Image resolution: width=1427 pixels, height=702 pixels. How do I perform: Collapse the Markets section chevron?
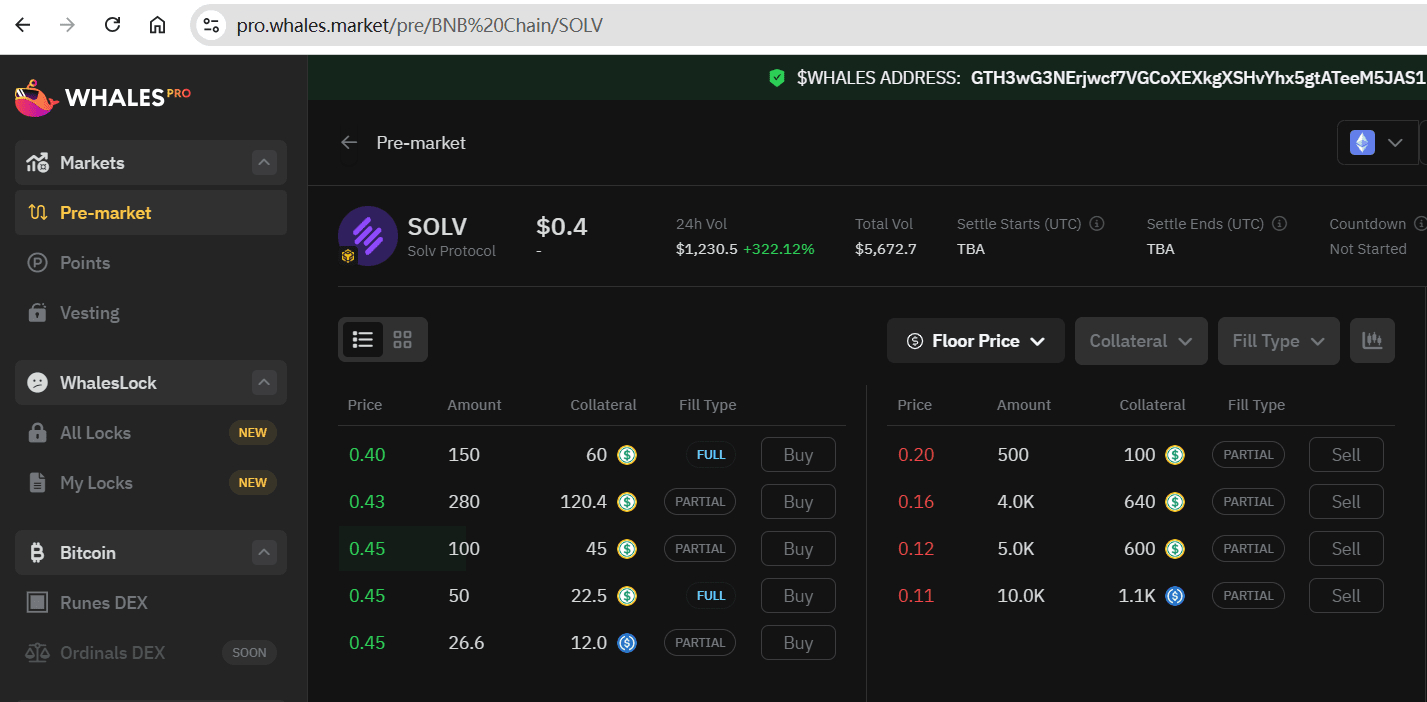coord(264,162)
